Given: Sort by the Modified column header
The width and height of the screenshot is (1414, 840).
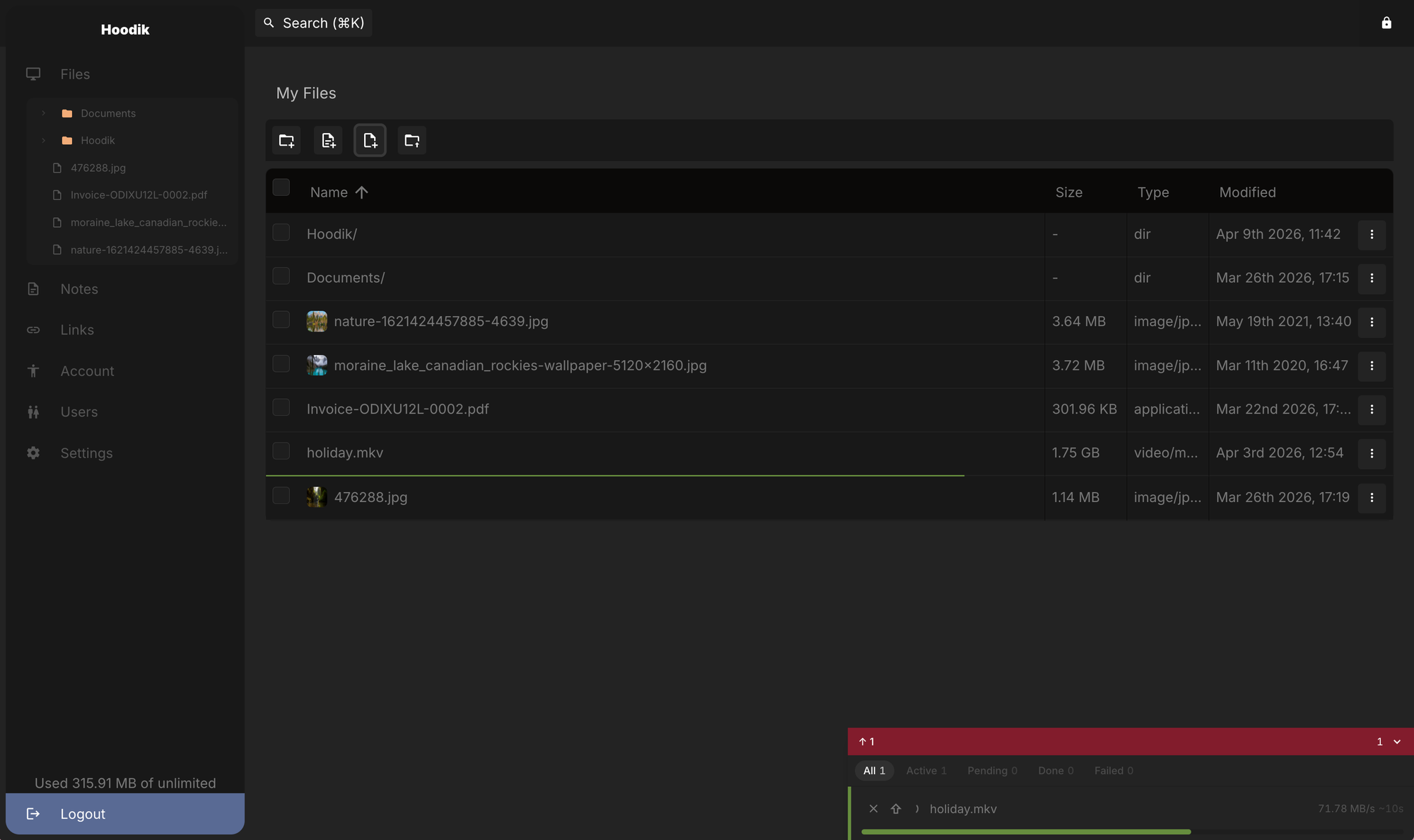Looking at the screenshot, I should click(1247, 192).
